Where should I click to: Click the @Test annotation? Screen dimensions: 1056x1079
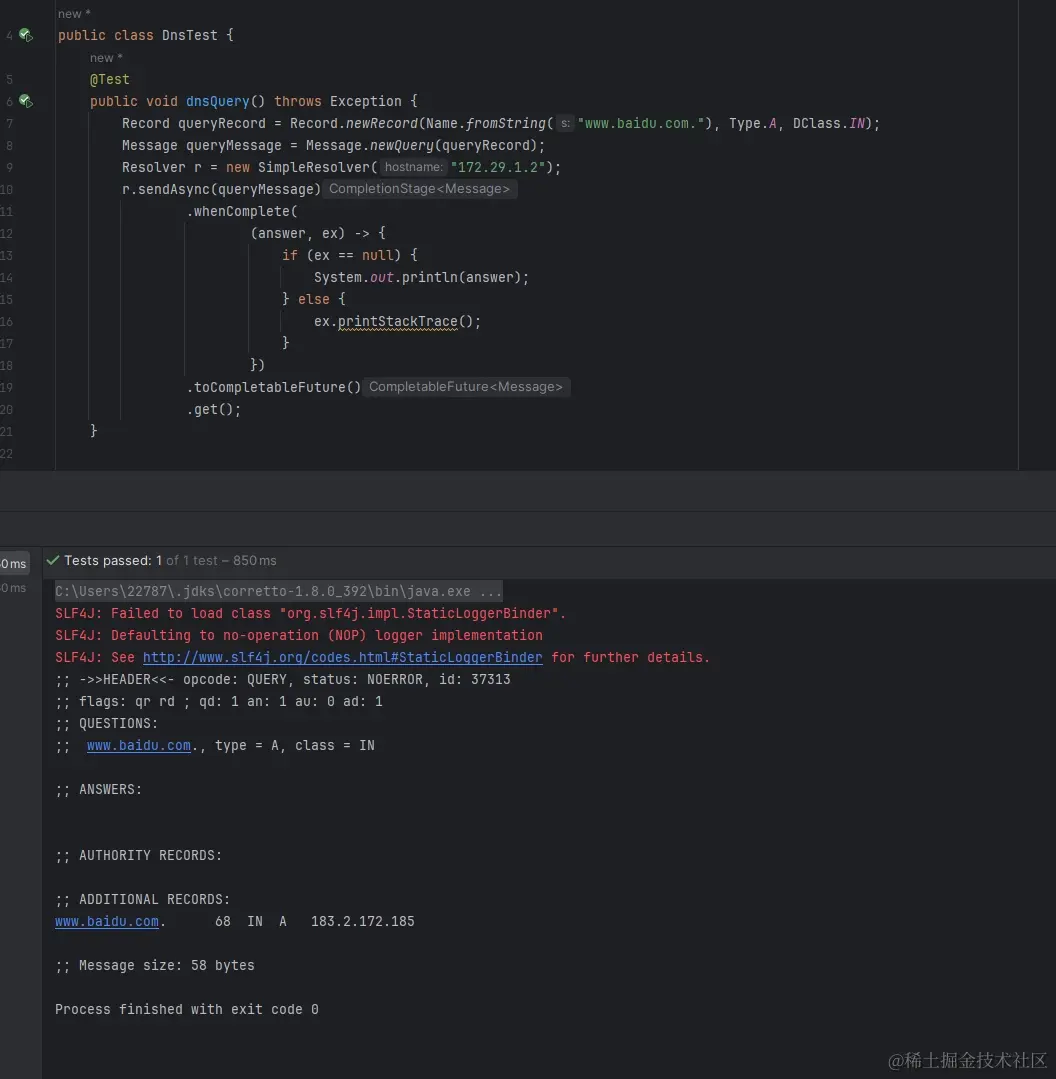(109, 79)
